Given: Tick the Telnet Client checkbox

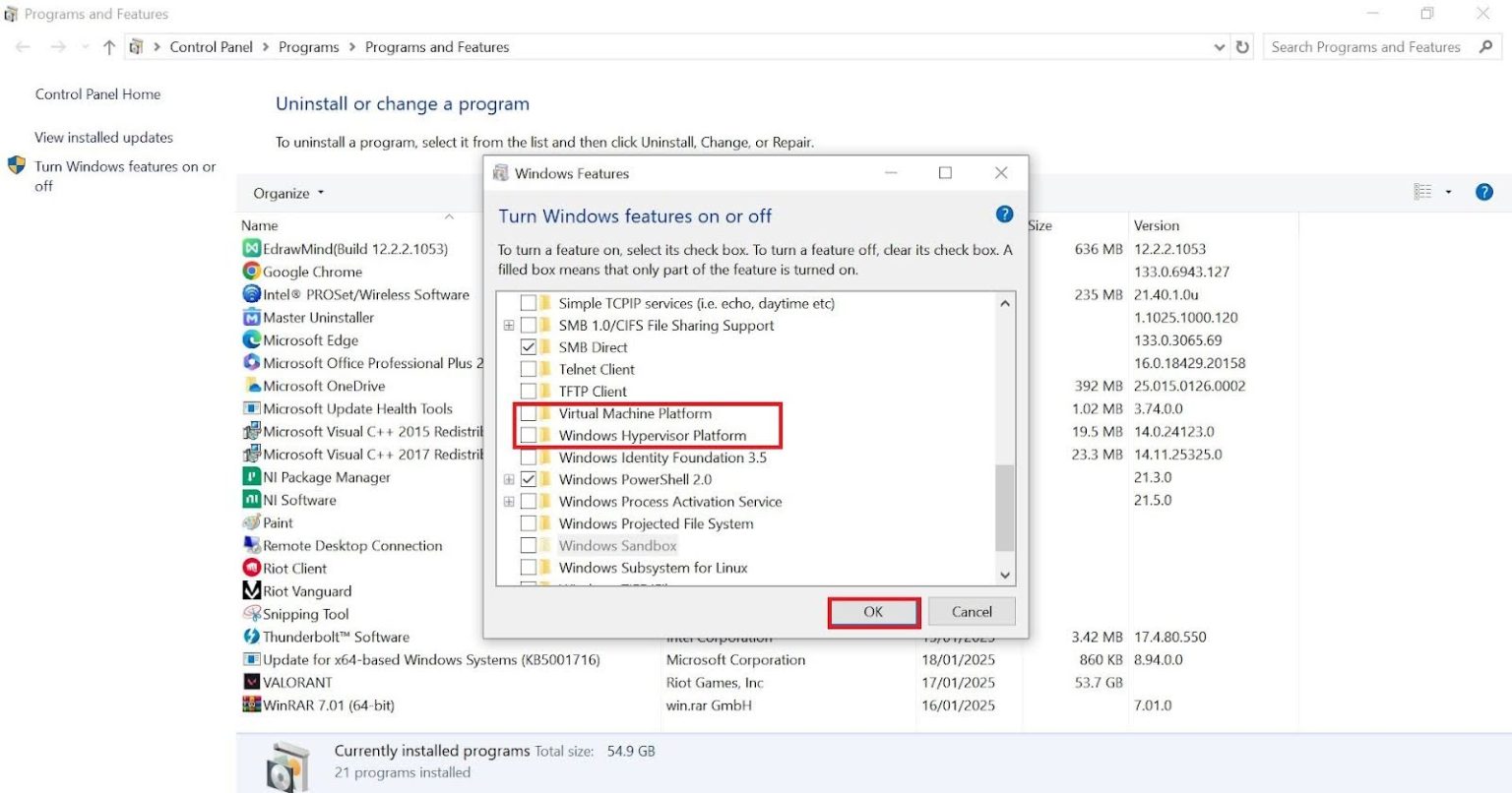Looking at the screenshot, I should [x=529, y=369].
